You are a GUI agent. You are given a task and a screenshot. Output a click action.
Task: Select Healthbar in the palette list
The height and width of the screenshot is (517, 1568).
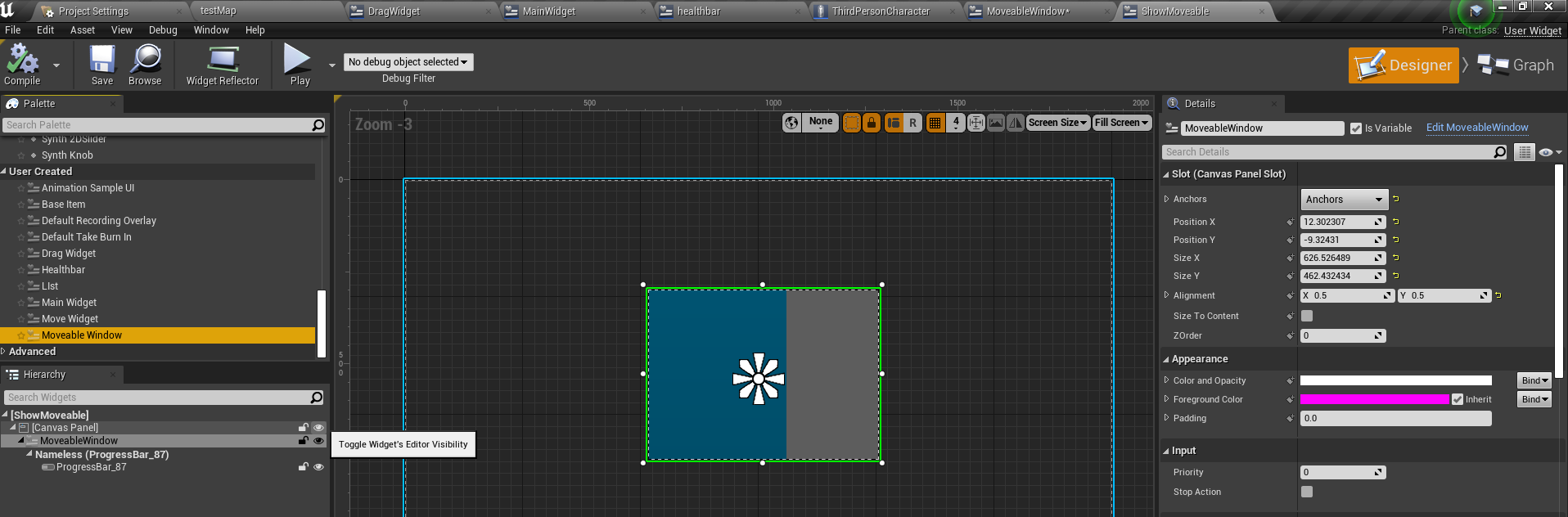63,270
